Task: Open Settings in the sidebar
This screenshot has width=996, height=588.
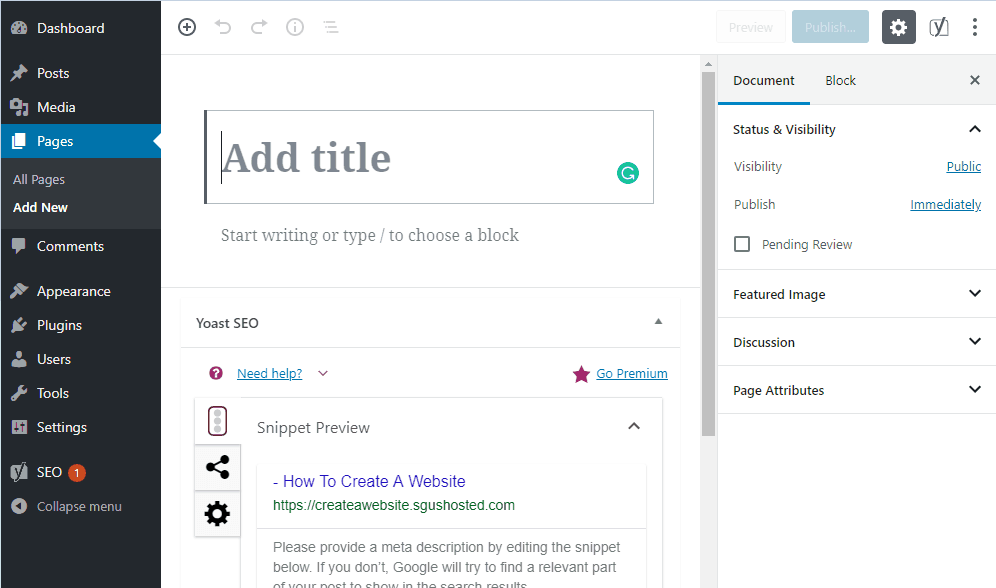Action: point(81,427)
